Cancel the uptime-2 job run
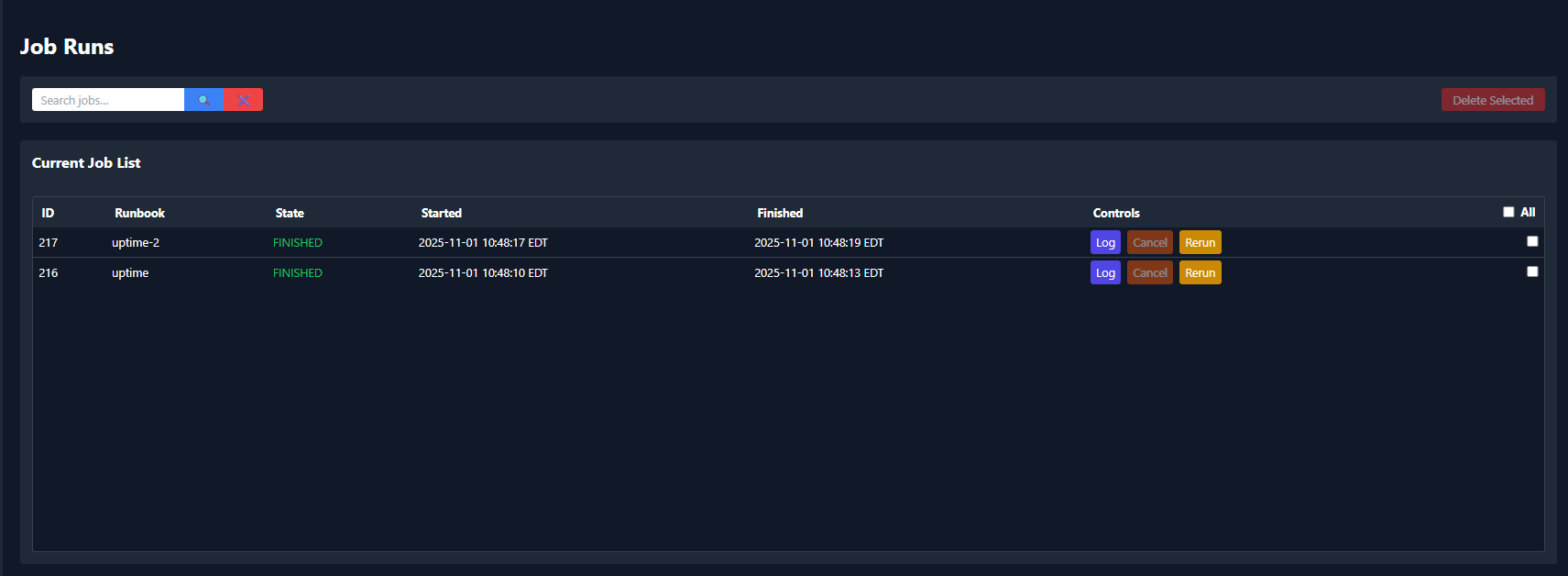 pos(1150,242)
